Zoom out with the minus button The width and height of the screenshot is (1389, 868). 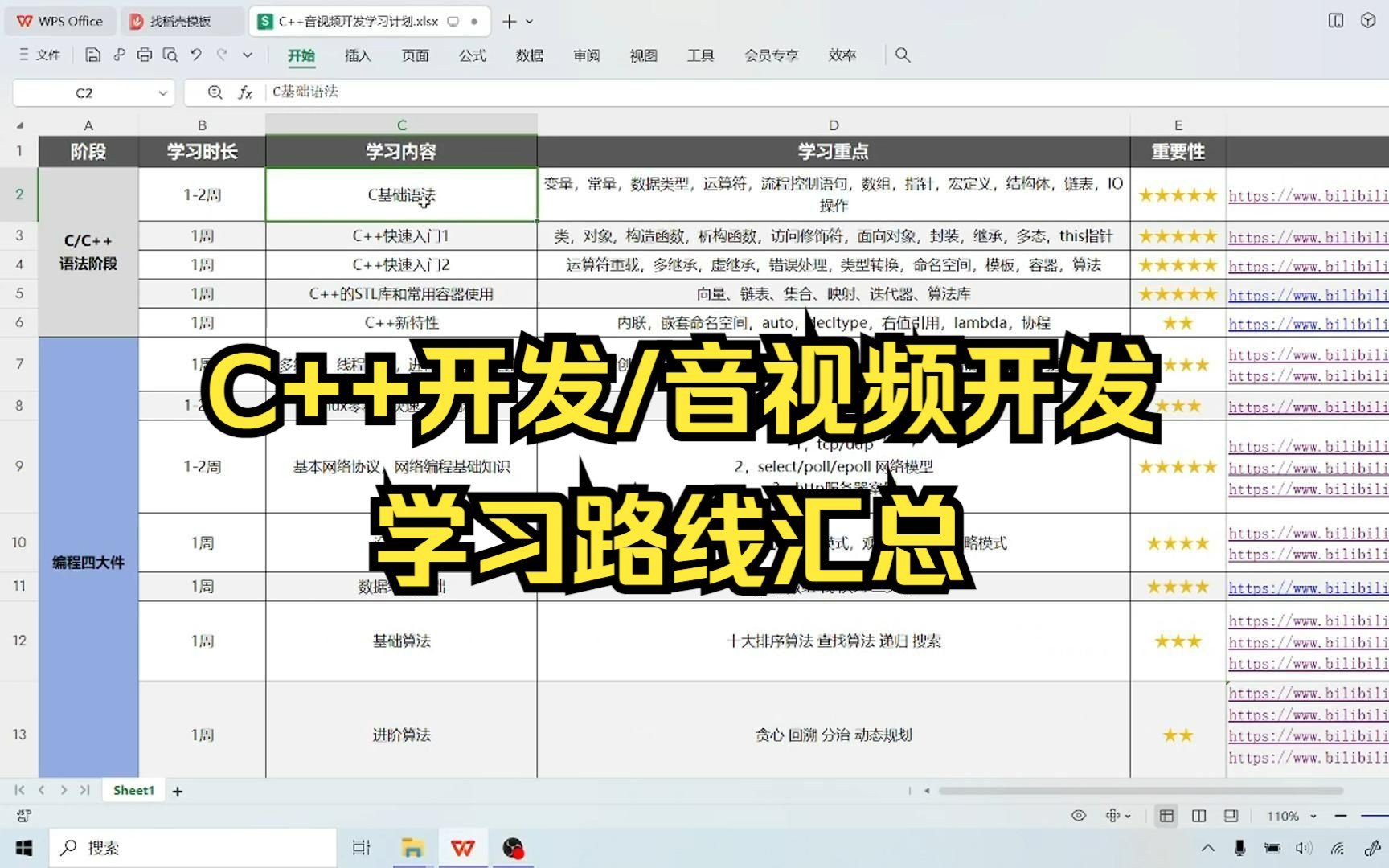coord(1341,816)
